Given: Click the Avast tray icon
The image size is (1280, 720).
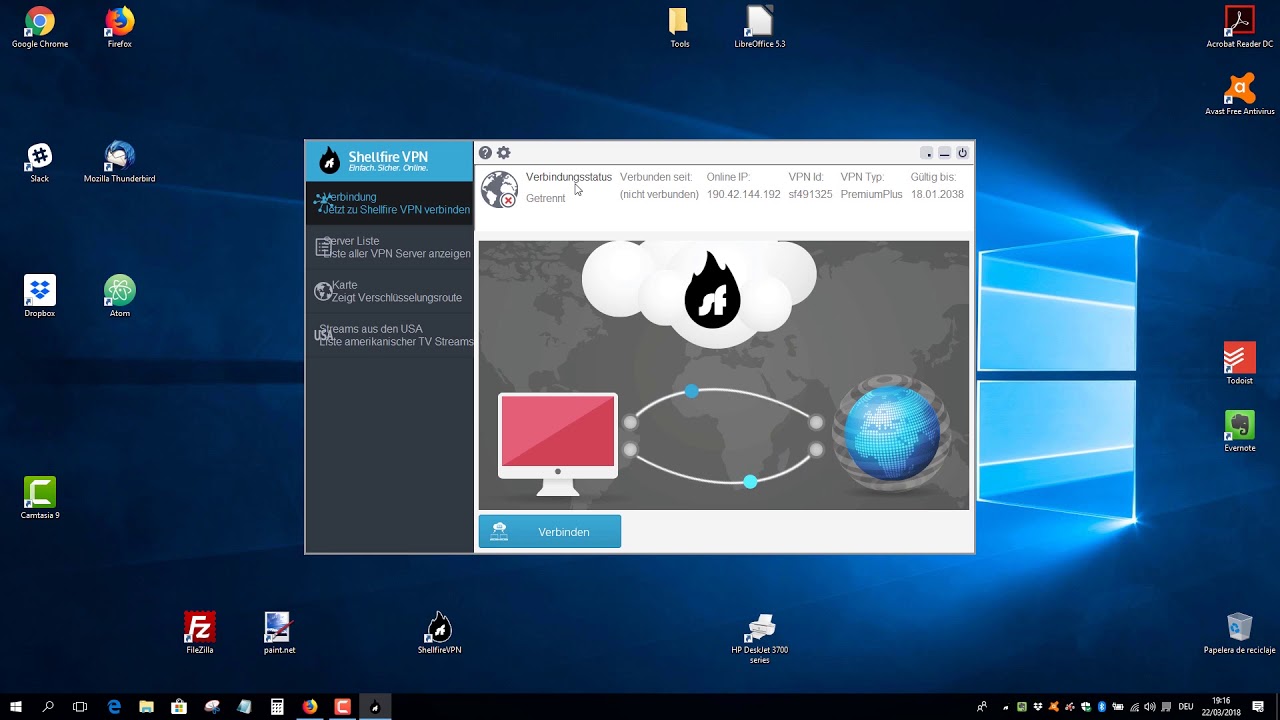Looking at the screenshot, I should click(x=1054, y=707).
